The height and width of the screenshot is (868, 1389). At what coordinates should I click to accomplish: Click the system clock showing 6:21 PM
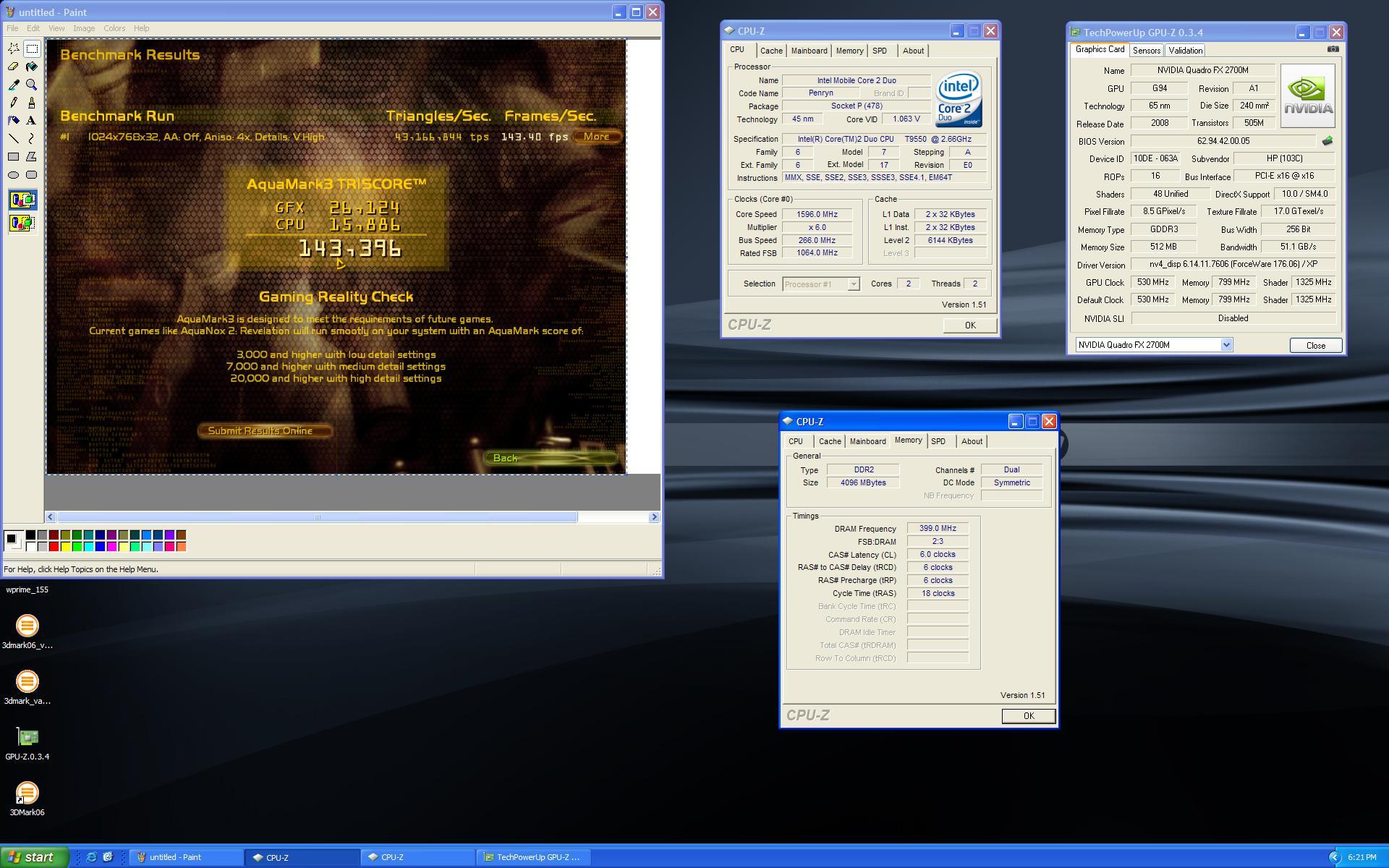coord(1362,857)
